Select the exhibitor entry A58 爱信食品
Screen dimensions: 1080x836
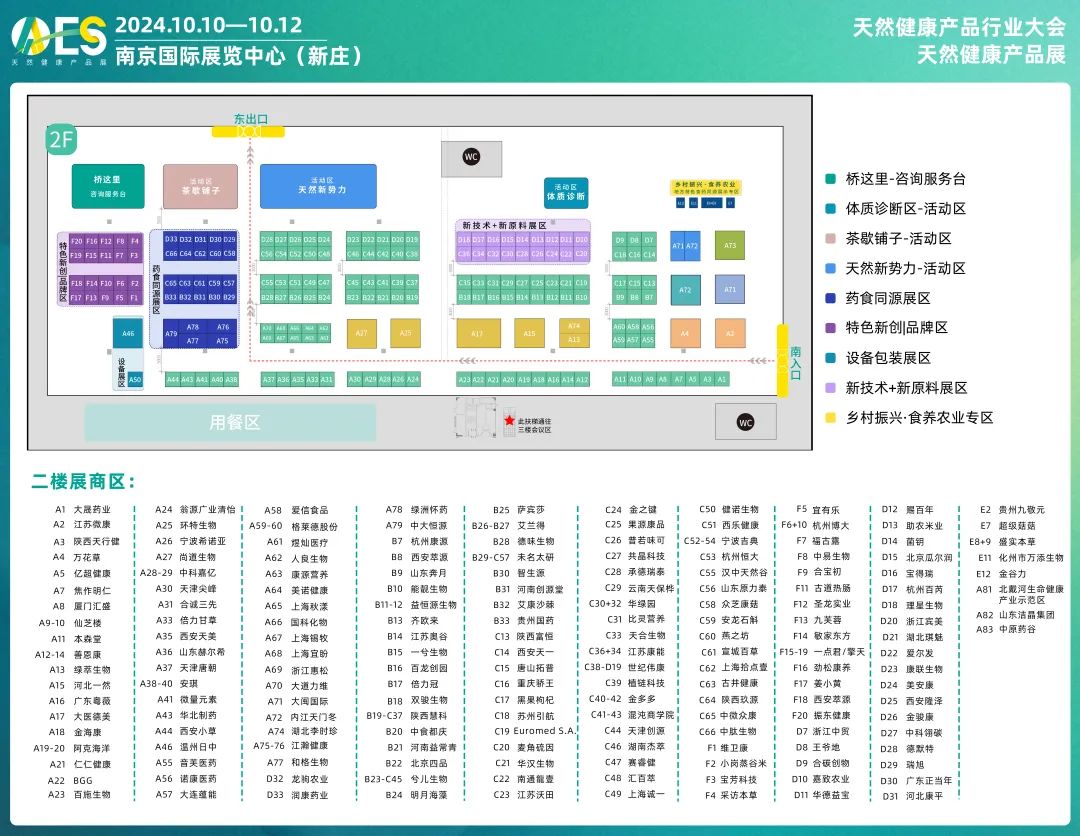[x=297, y=510]
